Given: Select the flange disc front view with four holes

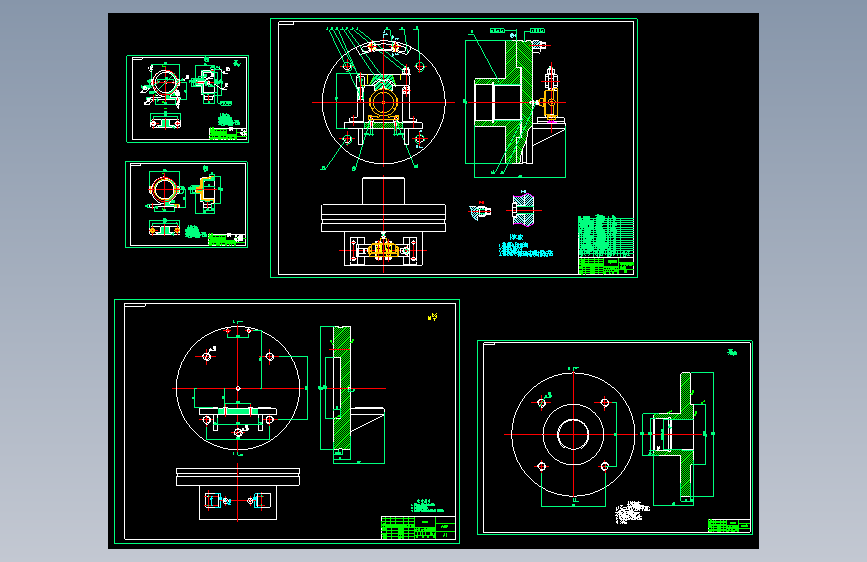Looking at the screenshot, I should point(573,434).
